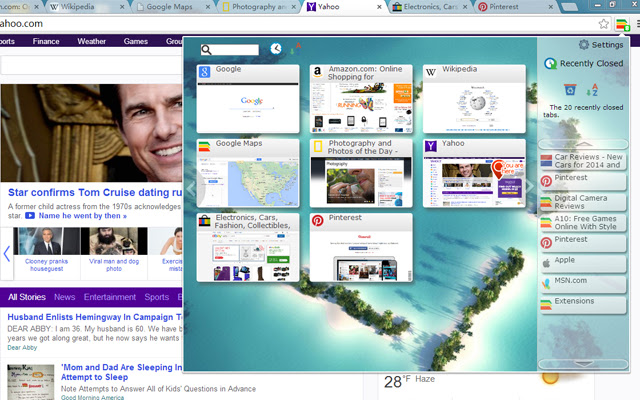Open Star confirms Tom Cruise dating headline
640x400 pixels.
(x=95, y=192)
